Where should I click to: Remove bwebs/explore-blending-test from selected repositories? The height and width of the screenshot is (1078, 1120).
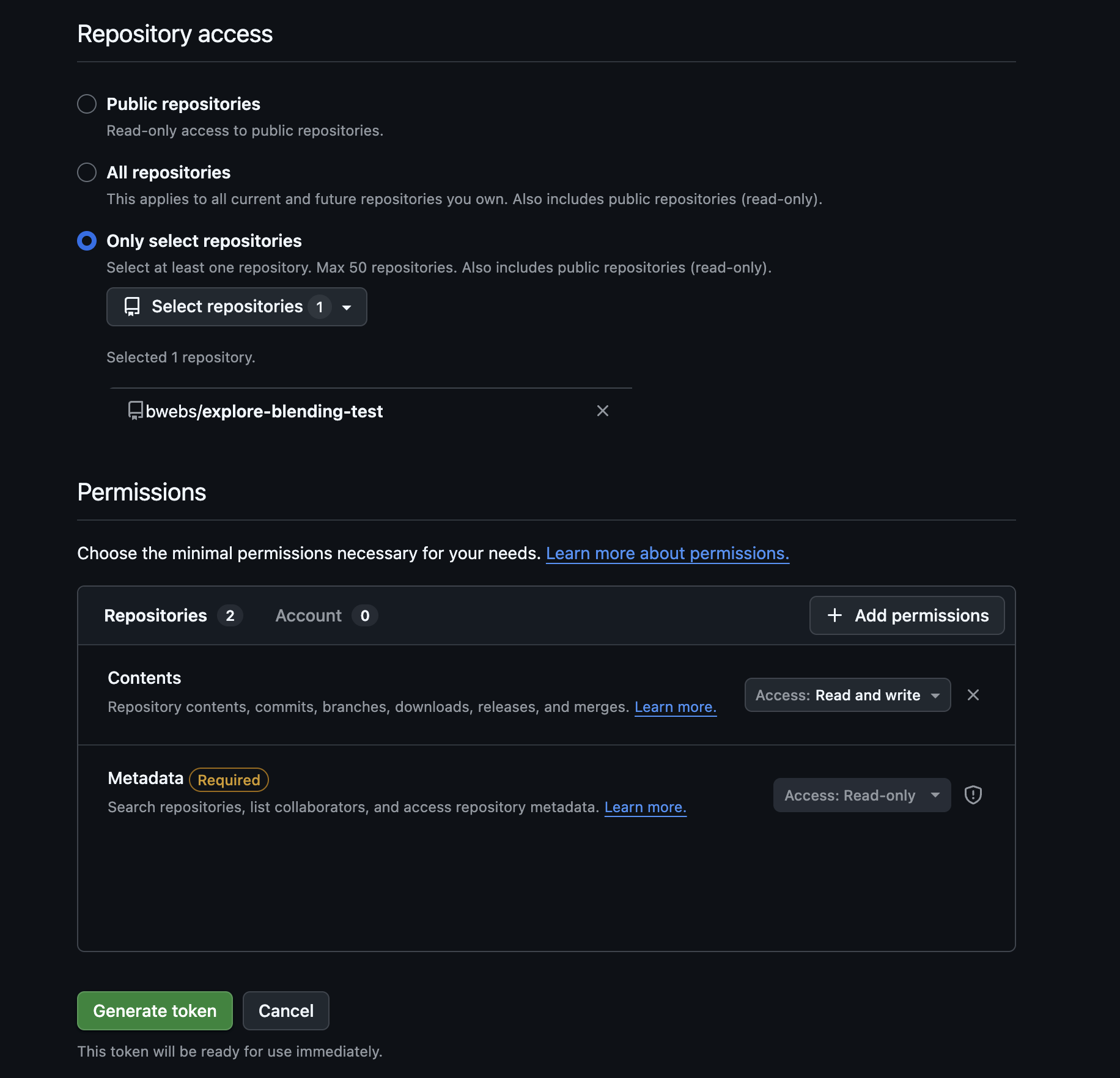pos(603,411)
